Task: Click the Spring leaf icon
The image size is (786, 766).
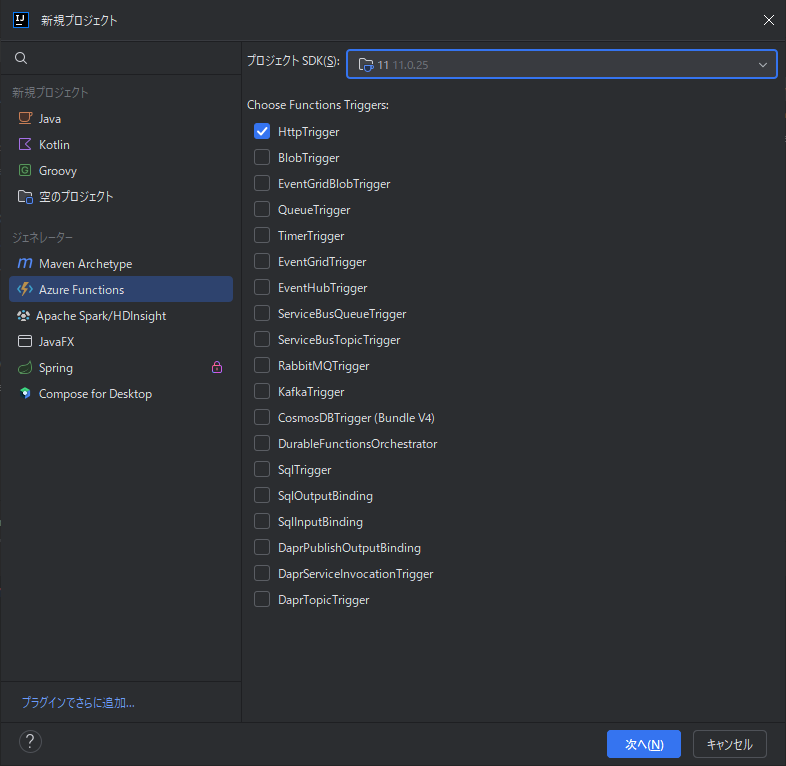Action: 25,367
